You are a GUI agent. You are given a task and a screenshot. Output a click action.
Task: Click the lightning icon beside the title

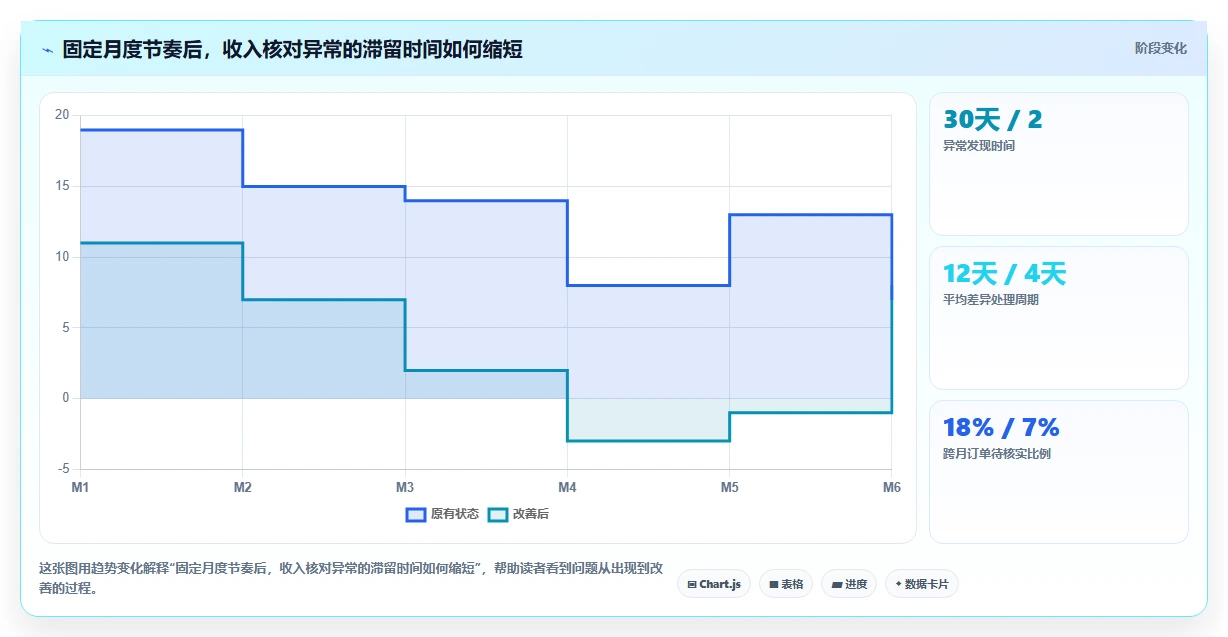point(48,50)
